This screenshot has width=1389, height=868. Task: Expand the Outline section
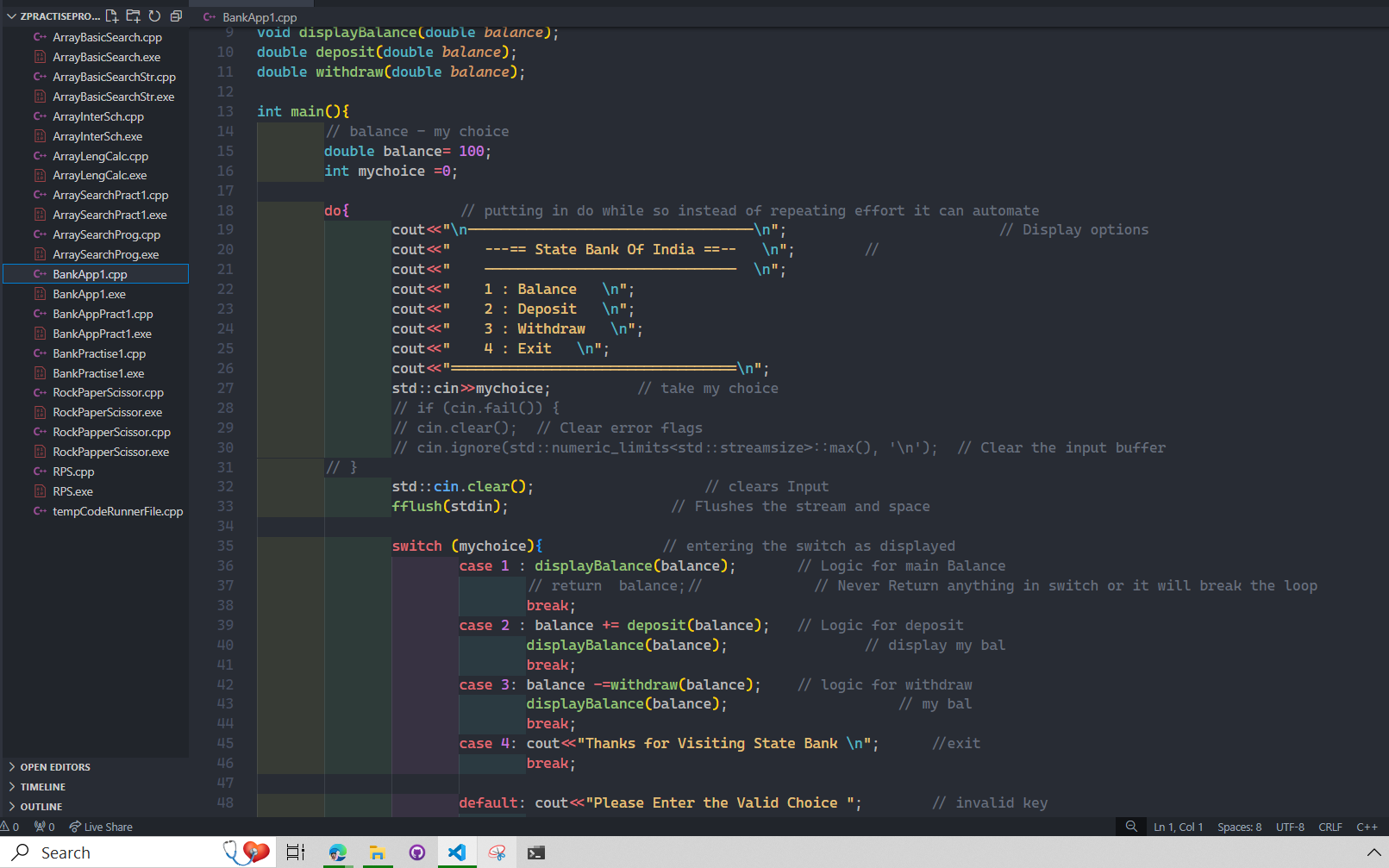41,807
